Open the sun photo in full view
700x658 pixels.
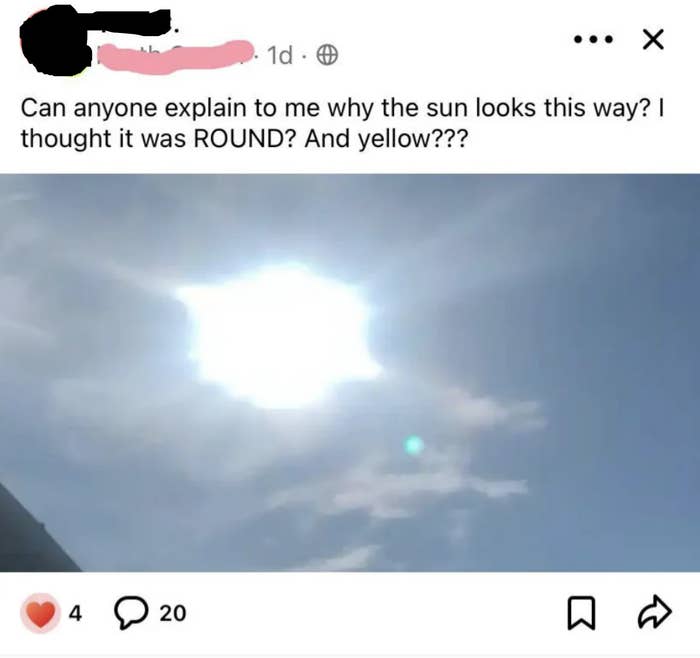click(x=350, y=373)
